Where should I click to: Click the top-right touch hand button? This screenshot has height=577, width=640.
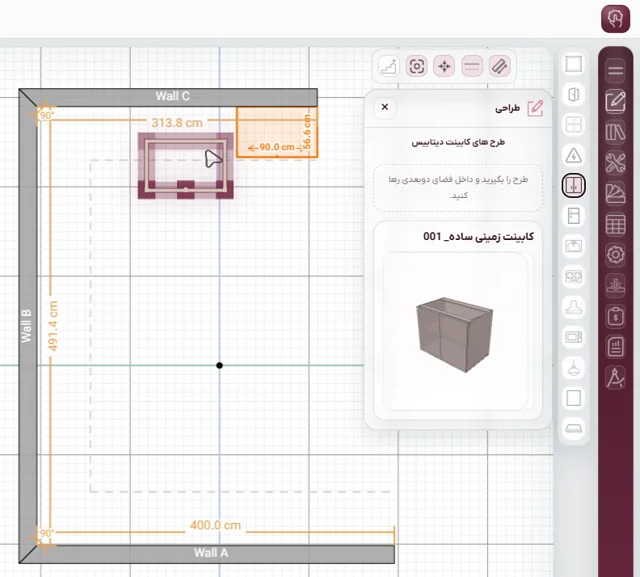[x=616, y=19]
